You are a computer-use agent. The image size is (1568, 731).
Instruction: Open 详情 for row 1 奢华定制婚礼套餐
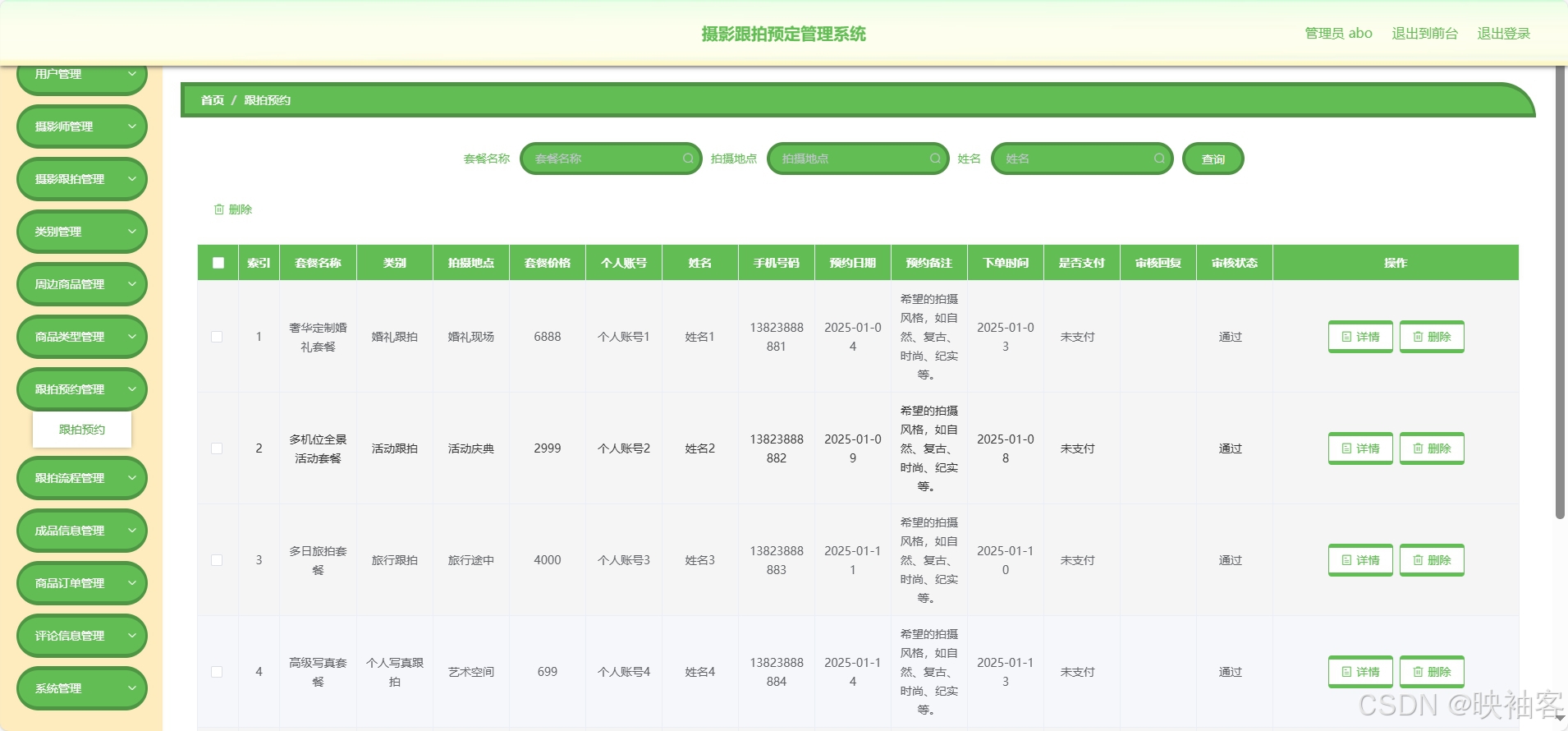click(x=1360, y=337)
